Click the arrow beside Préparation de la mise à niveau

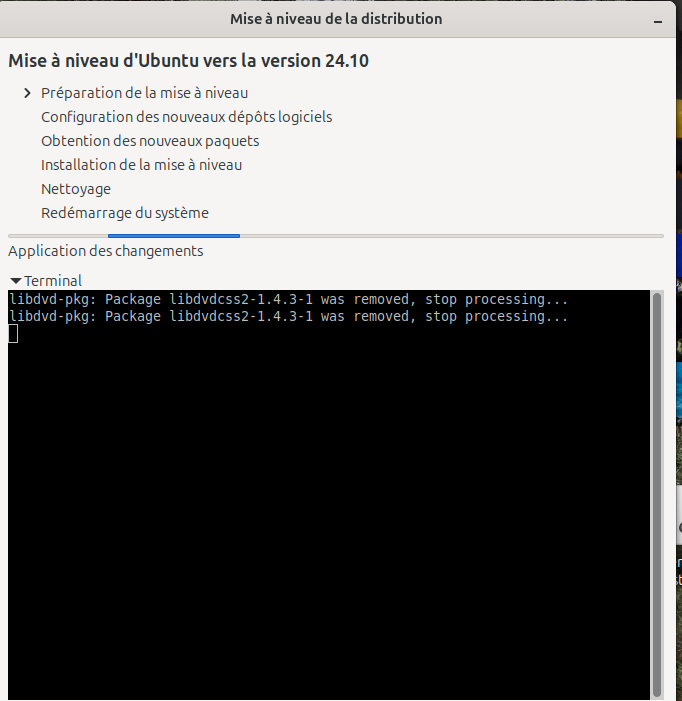[x=27, y=93]
